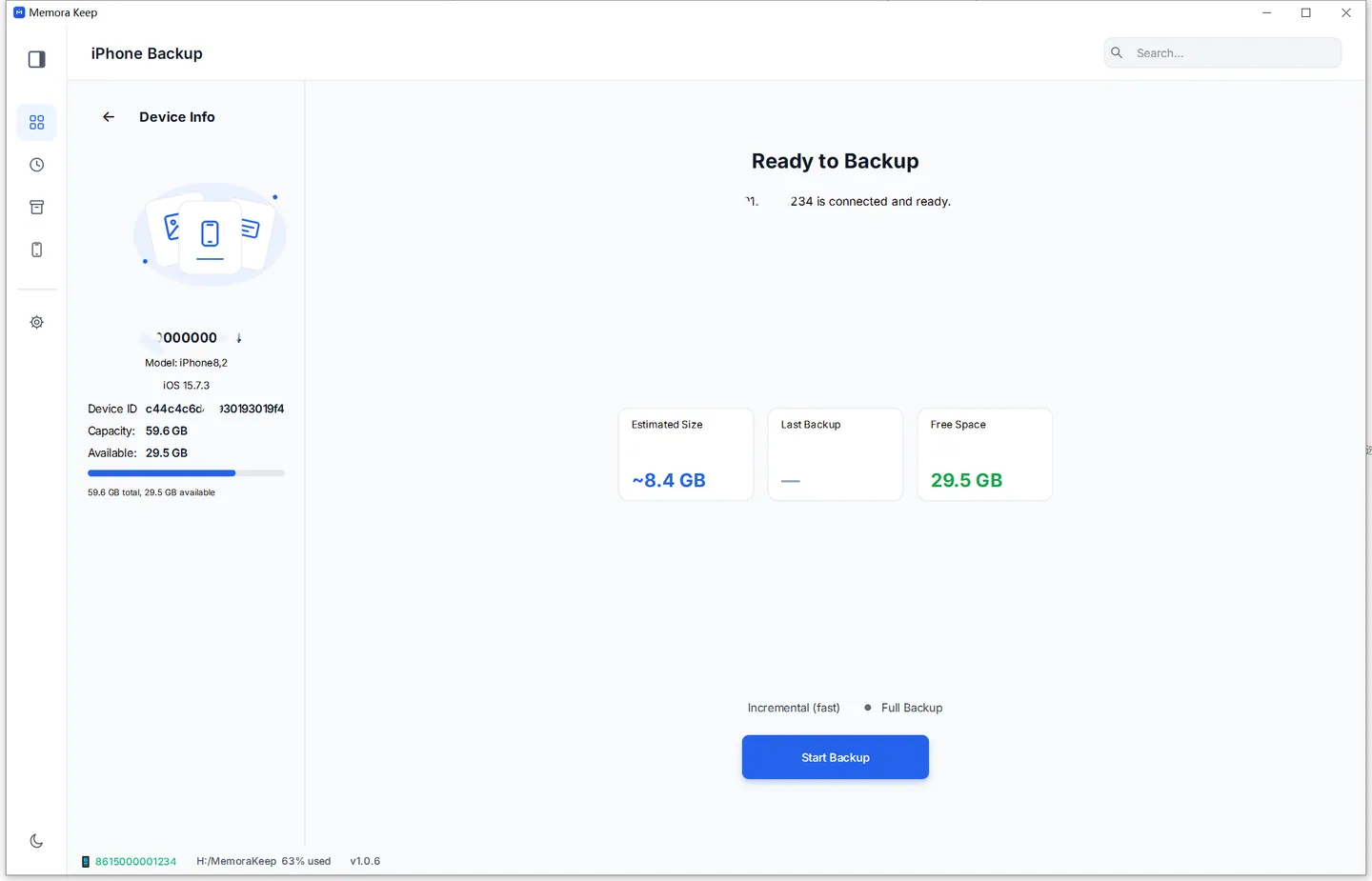Click the Estimated Size card

[686, 454]
